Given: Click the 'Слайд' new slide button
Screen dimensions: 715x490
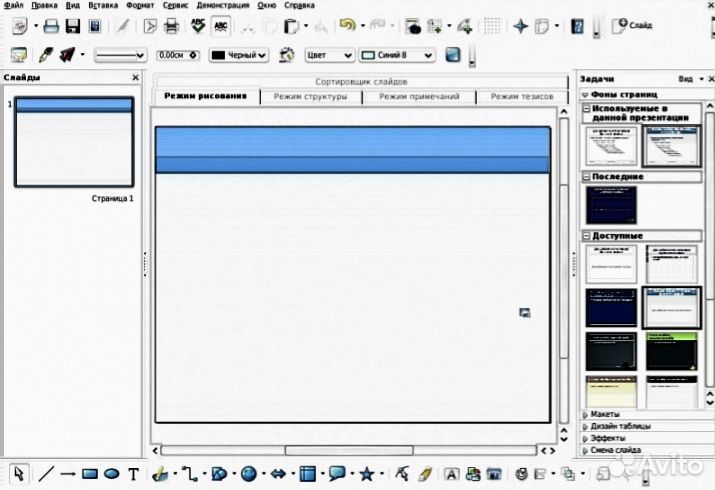Looking at the screenshot, I should pos(634,24).
